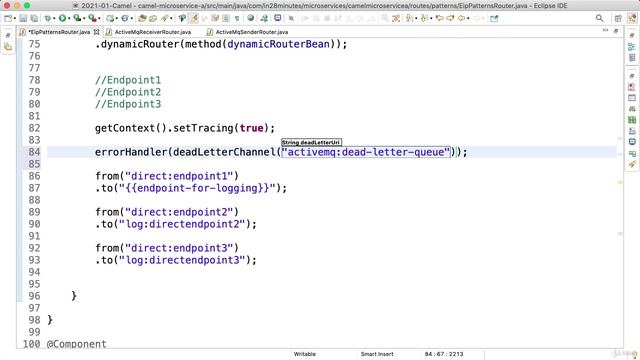The image size is (640, 360).
Task: Click the Next Annotation icon
Action: click(x=409, y=18)
